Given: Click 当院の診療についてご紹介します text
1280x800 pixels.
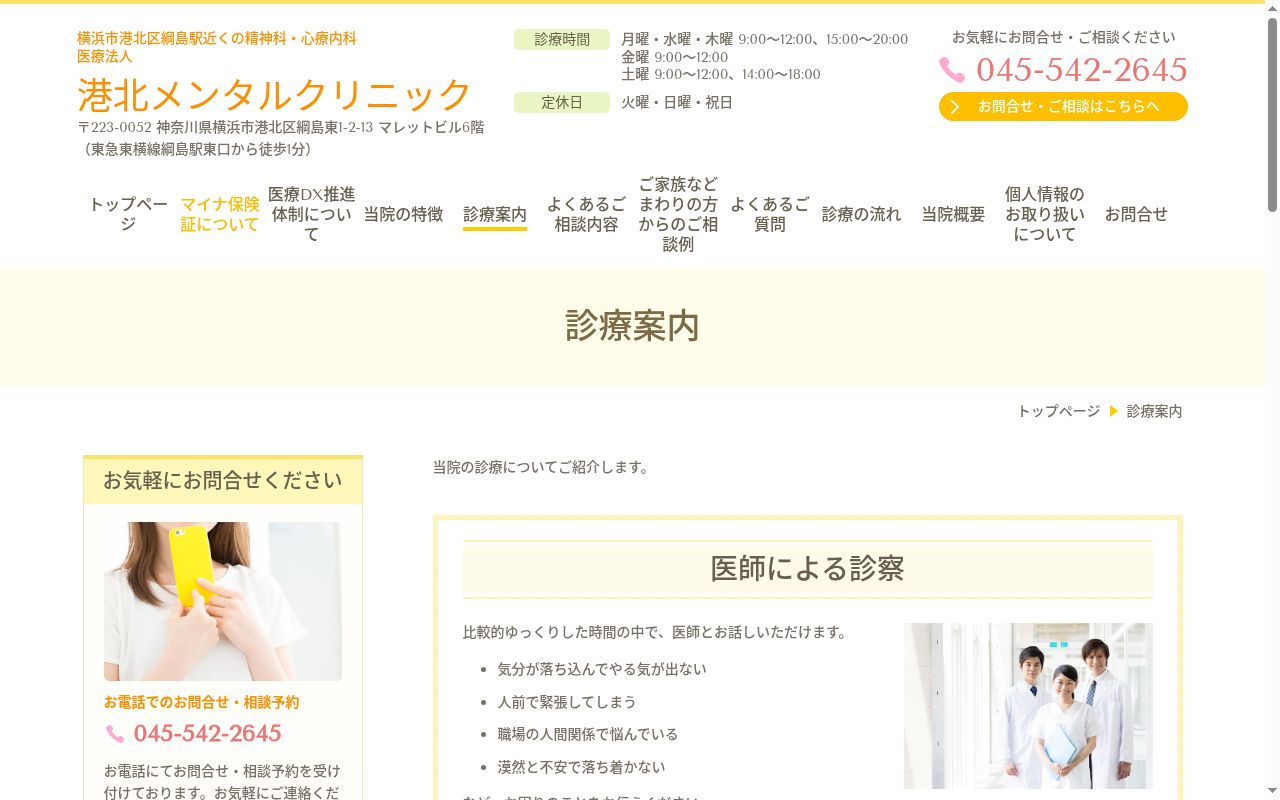Looking at the screenshot, I should 541,467.
